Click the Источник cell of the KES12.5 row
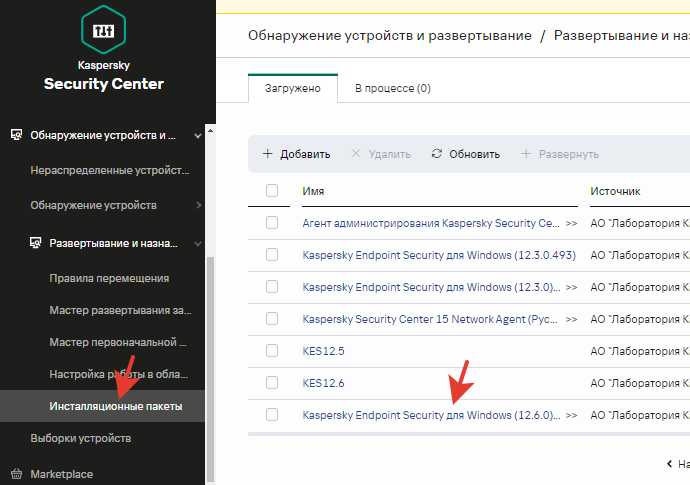 coord(640,351)
